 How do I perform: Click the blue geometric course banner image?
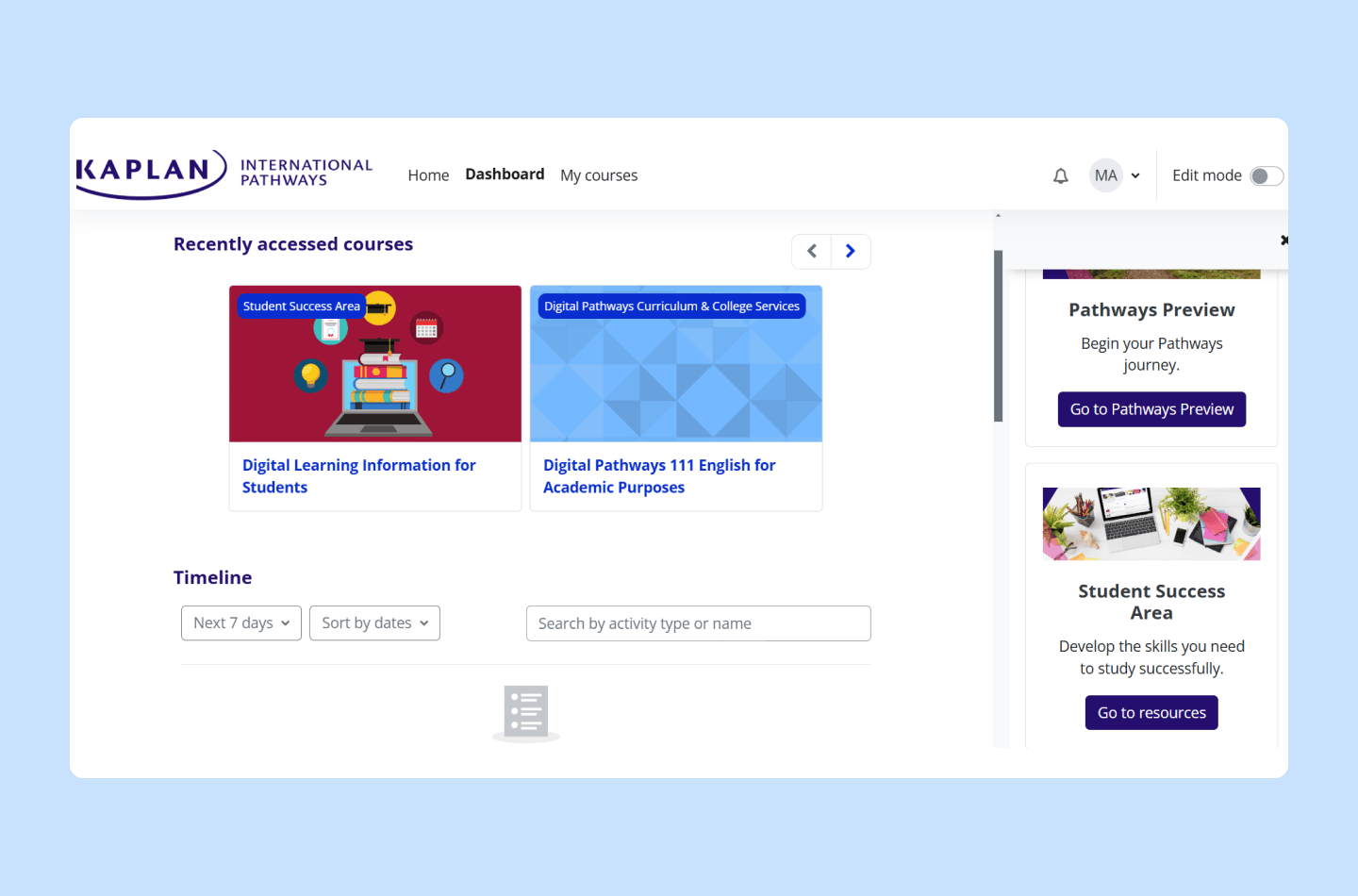(x=676, y=364)
